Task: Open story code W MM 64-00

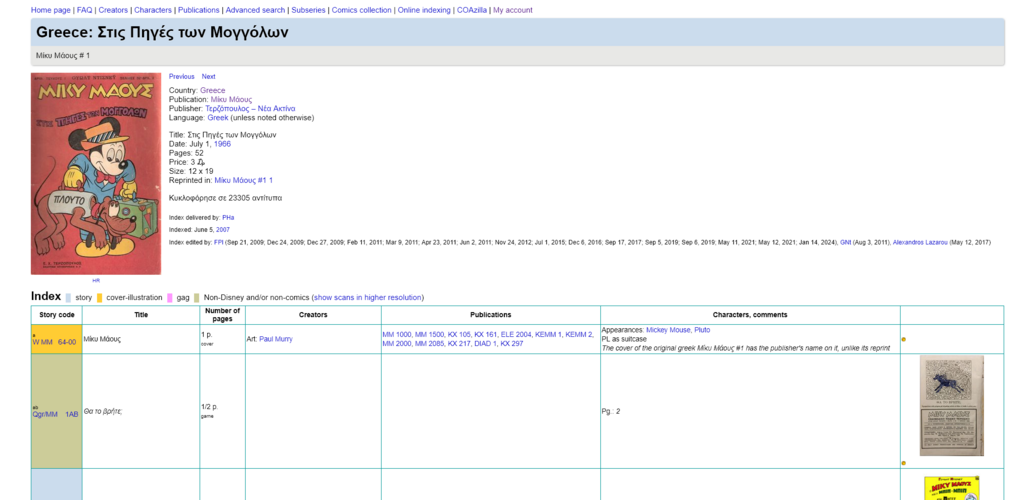Action: point(54,342)
